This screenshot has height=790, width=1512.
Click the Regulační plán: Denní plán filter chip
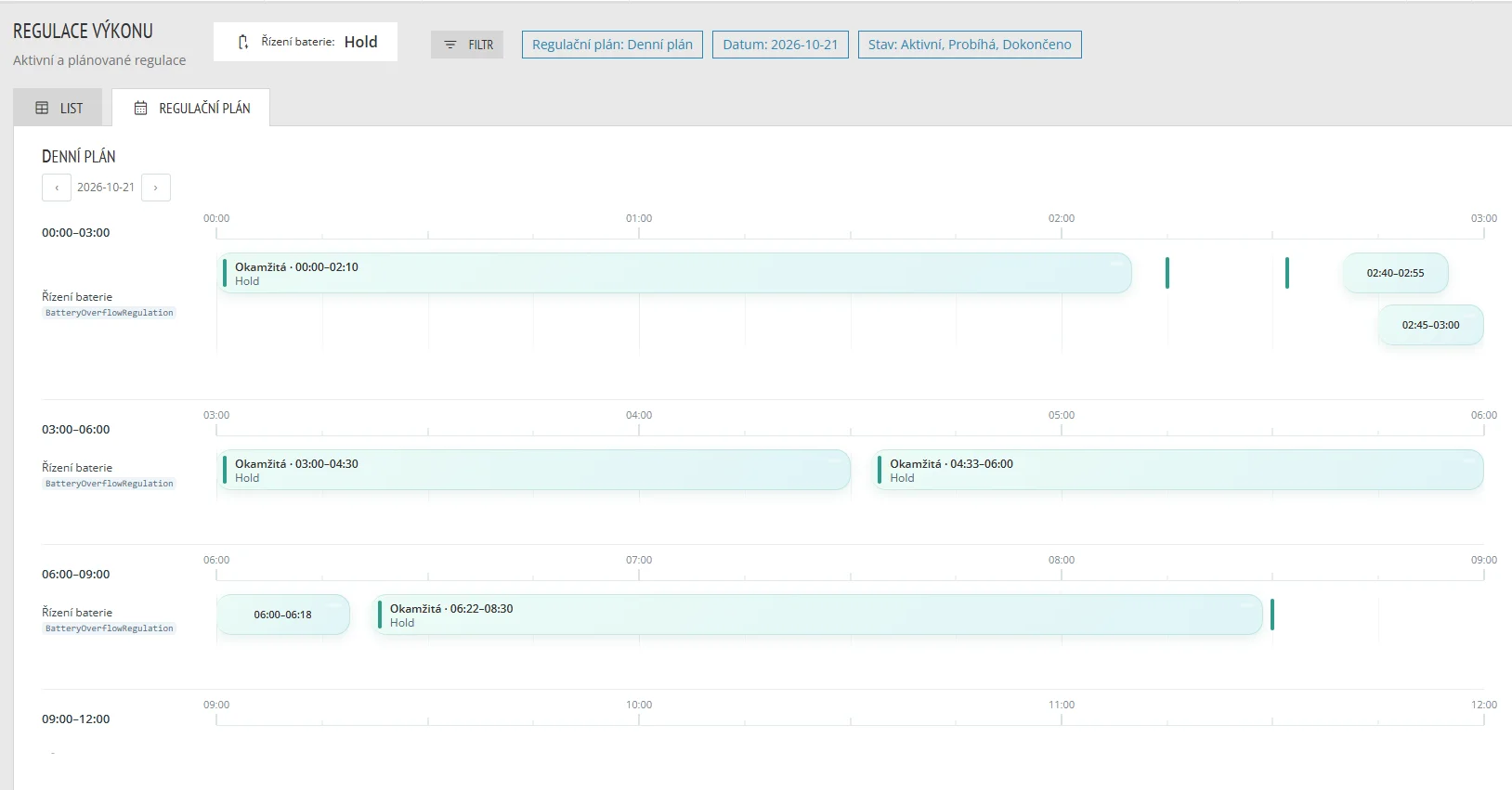pyautogui.click(x=612, y=45)
